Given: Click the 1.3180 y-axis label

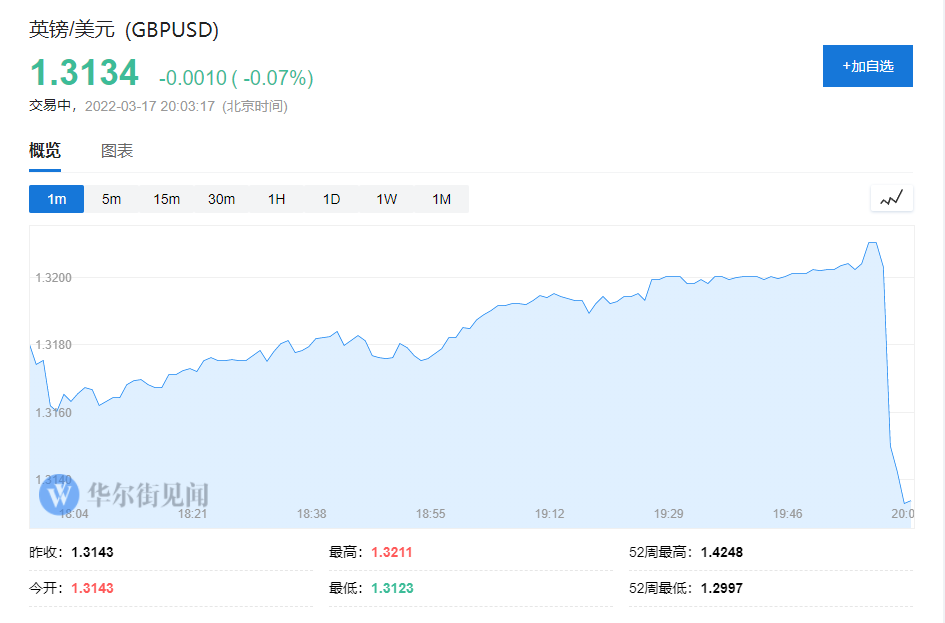Looking at the screenshot, I should 54,345.
